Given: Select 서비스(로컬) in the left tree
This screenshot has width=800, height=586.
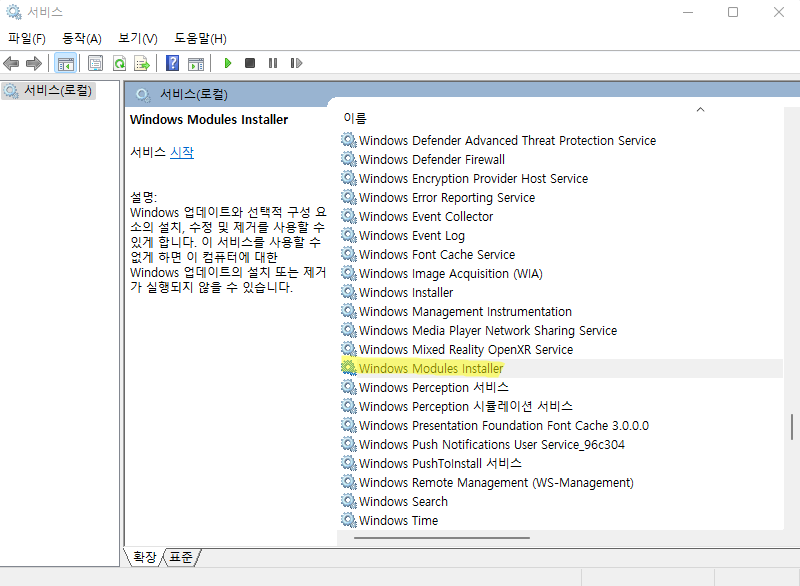Looking at the screenshot, I should pos(48,91).
